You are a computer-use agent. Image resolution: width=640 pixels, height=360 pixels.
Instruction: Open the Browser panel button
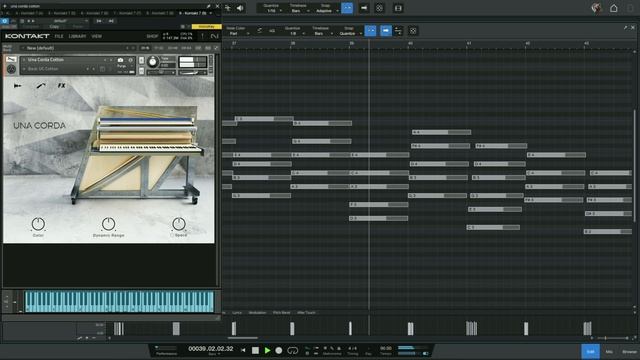click(629, 351)
